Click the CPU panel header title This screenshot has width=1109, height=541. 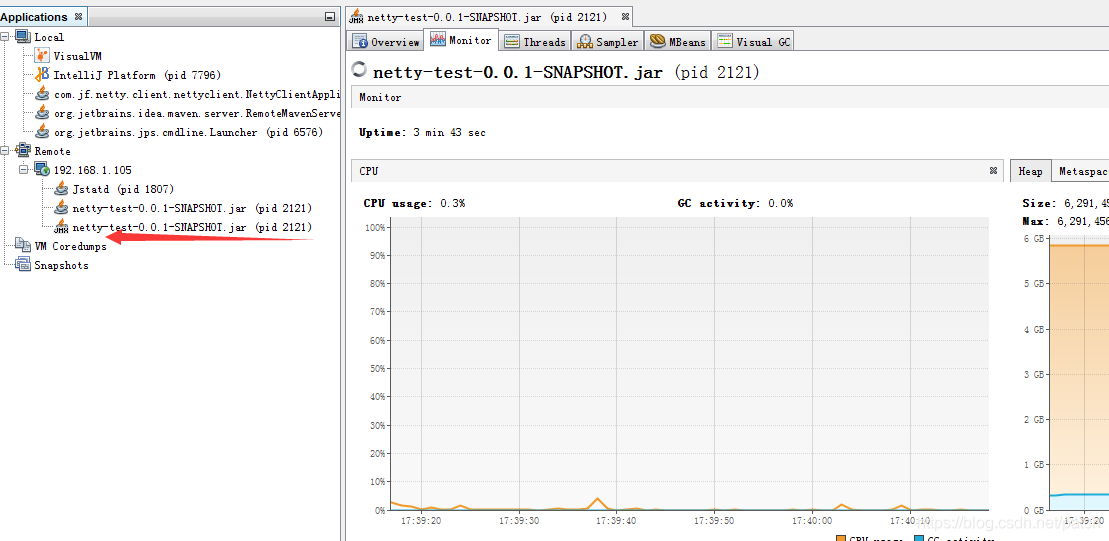pos(368,170)
